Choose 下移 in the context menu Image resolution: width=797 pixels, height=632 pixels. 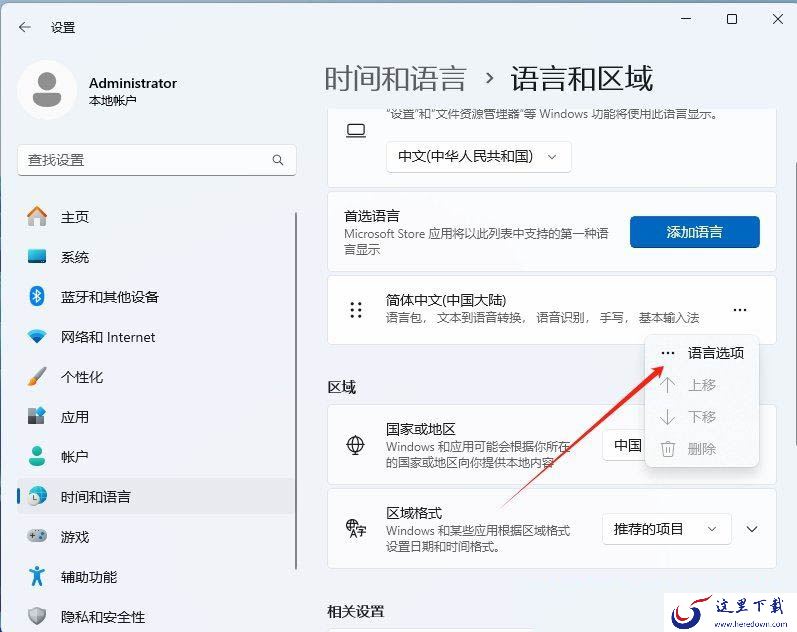701,417
